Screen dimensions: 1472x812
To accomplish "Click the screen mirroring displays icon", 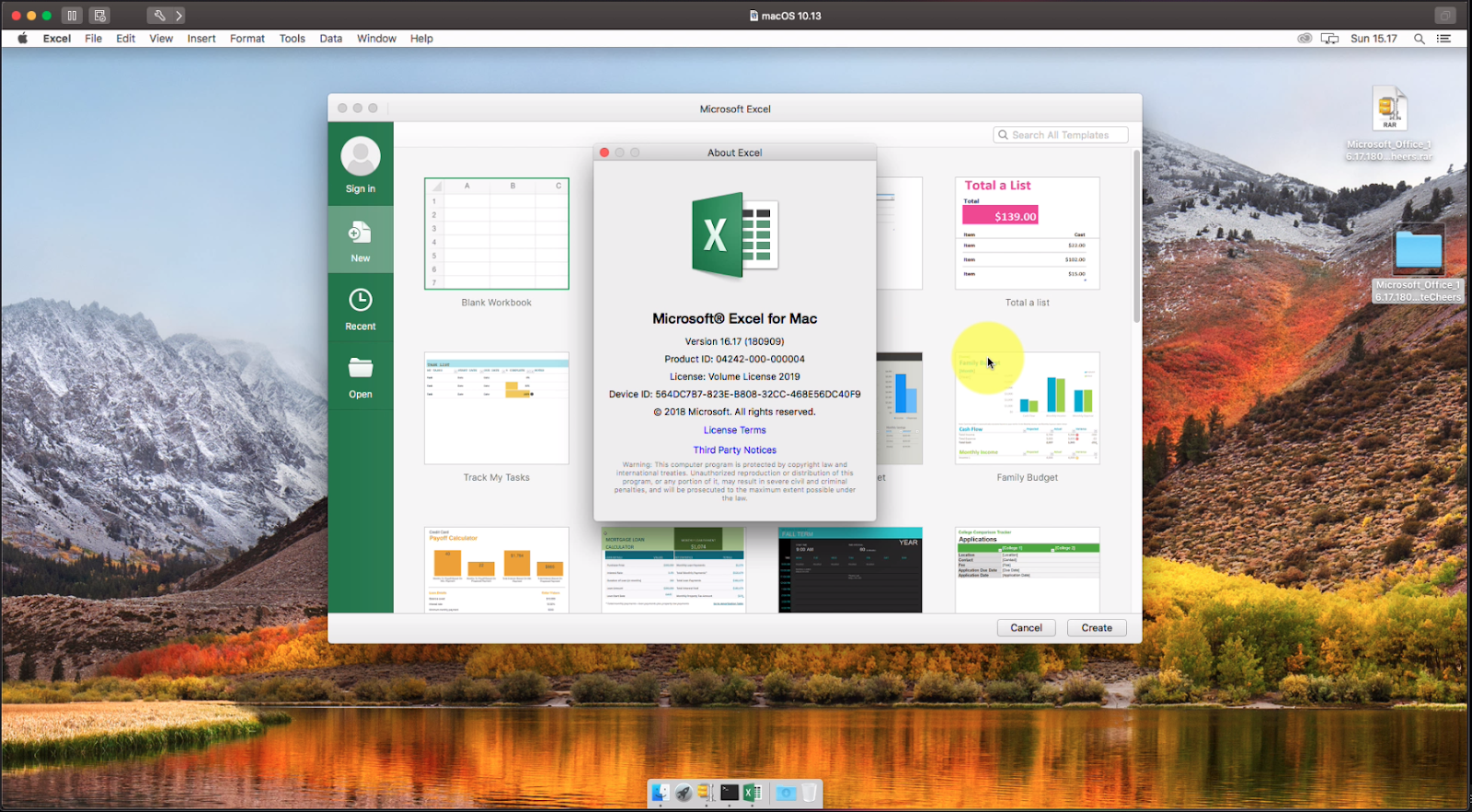I will (1329, 39).
